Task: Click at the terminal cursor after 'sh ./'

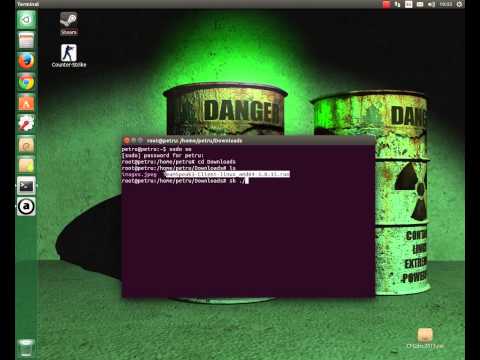Action: [x=247, y=181]
